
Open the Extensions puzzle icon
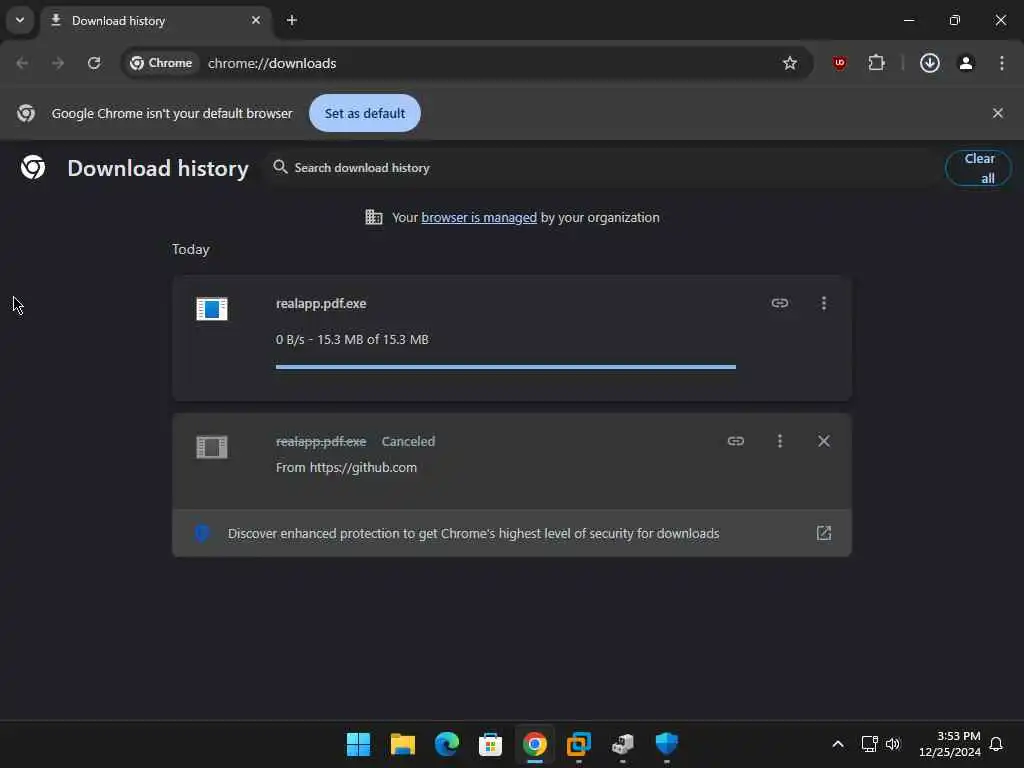pyautogui.click(x=876, y=63)
